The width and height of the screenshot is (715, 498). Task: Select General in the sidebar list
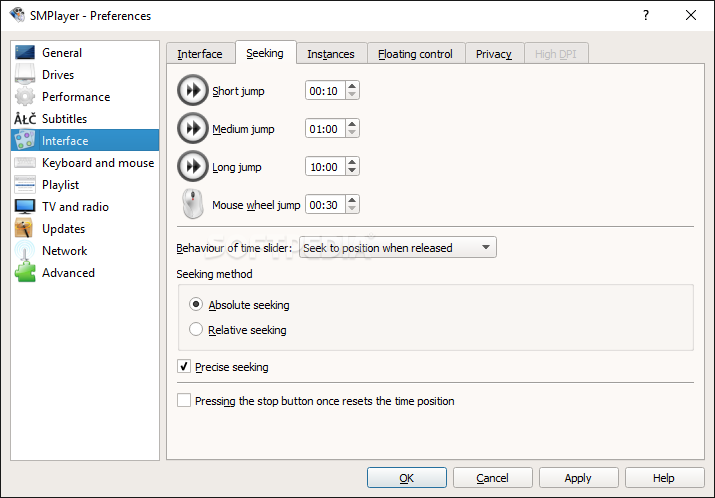pos(85,52)
